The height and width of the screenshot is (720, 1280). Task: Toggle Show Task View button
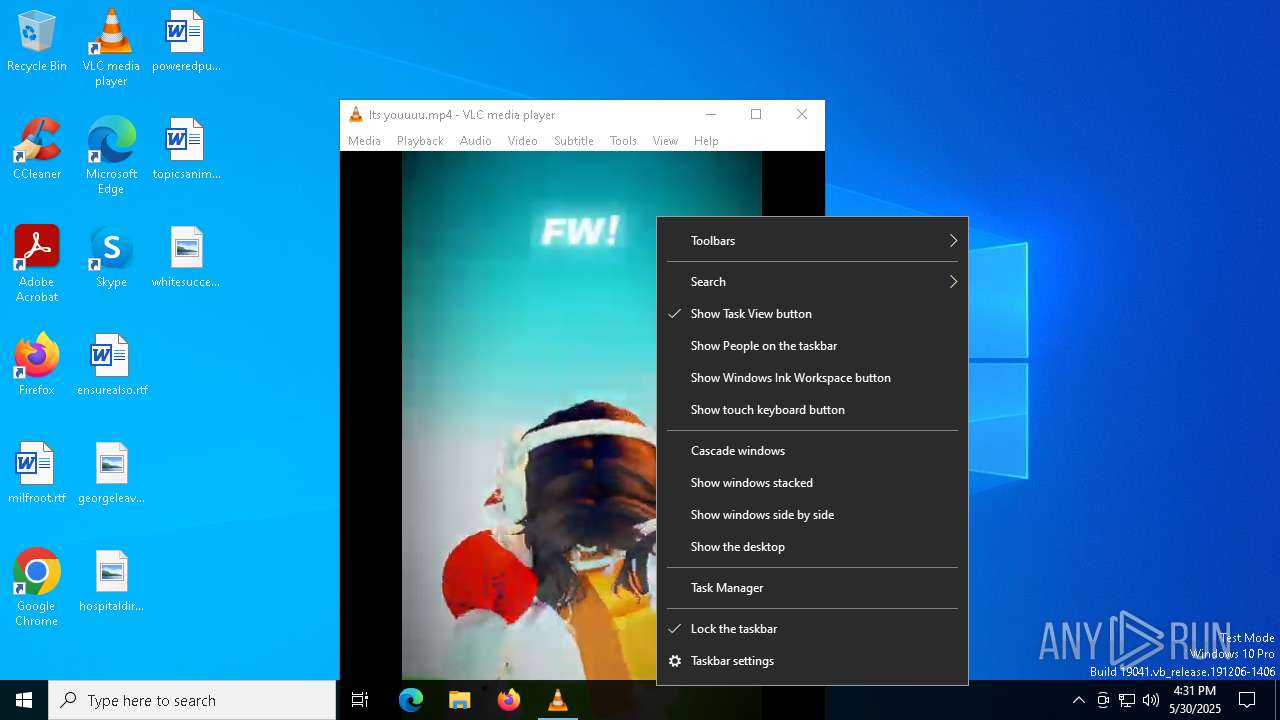point(812,314)
